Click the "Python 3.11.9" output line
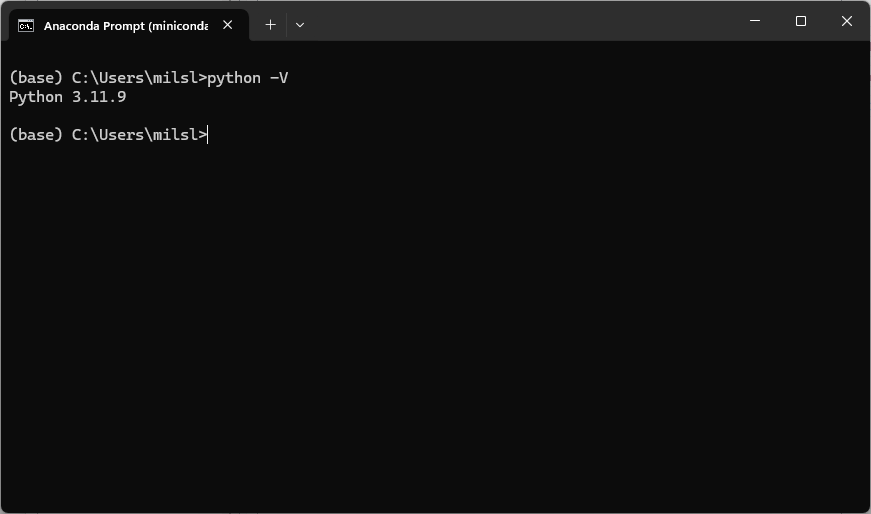 pyautogui.click(x=68, y=97)
